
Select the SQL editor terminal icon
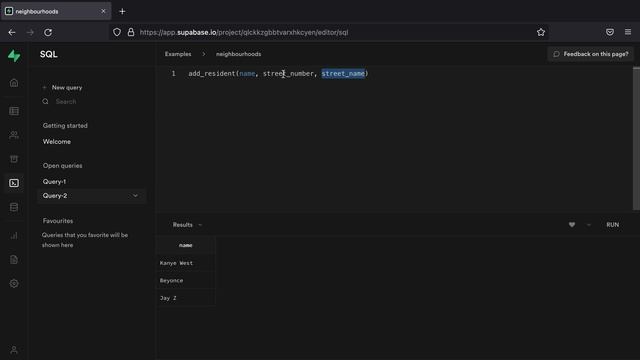14,183
